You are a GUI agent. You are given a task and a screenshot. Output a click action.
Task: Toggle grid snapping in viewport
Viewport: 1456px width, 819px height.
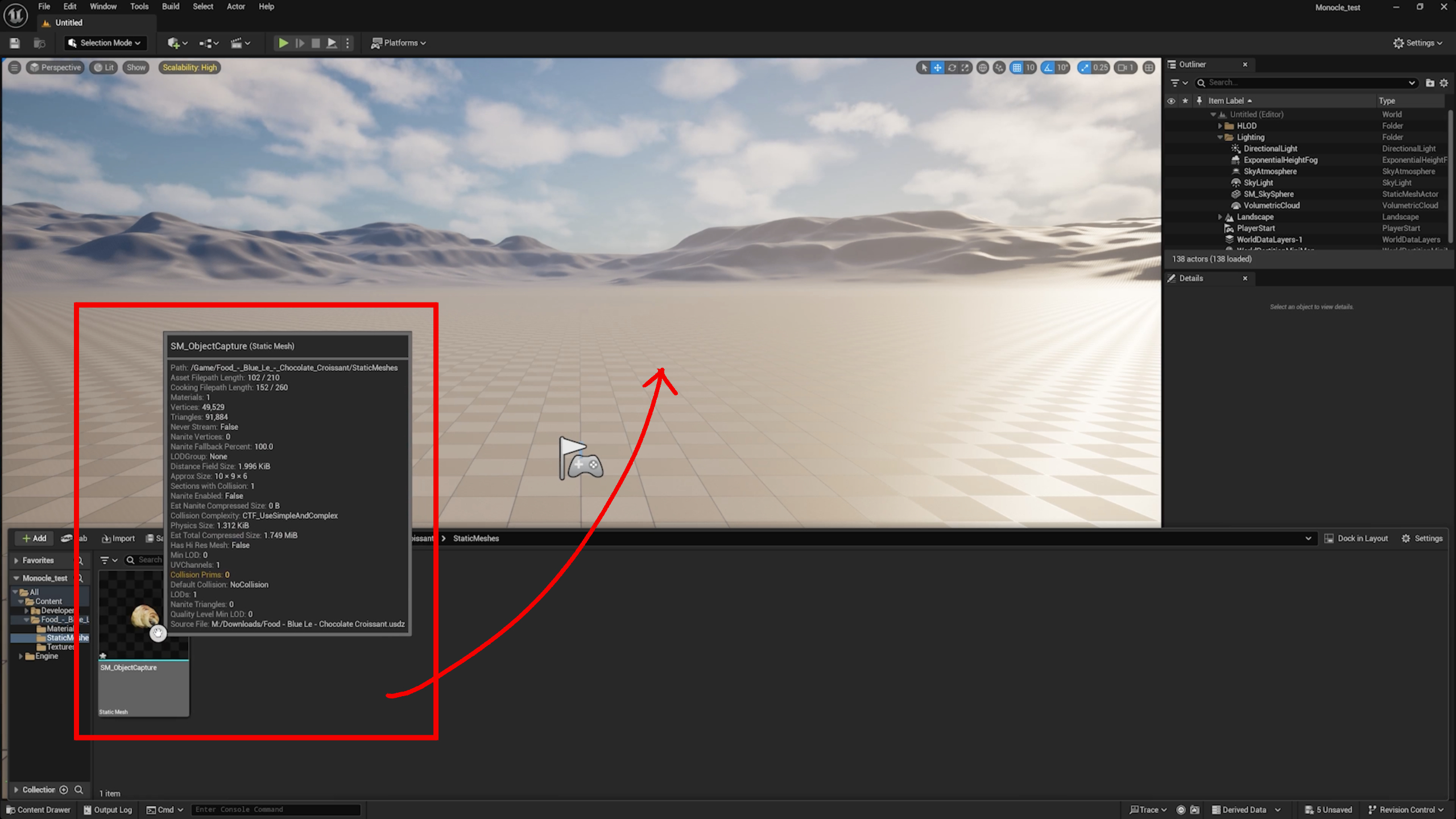[x=1016, y=68]
